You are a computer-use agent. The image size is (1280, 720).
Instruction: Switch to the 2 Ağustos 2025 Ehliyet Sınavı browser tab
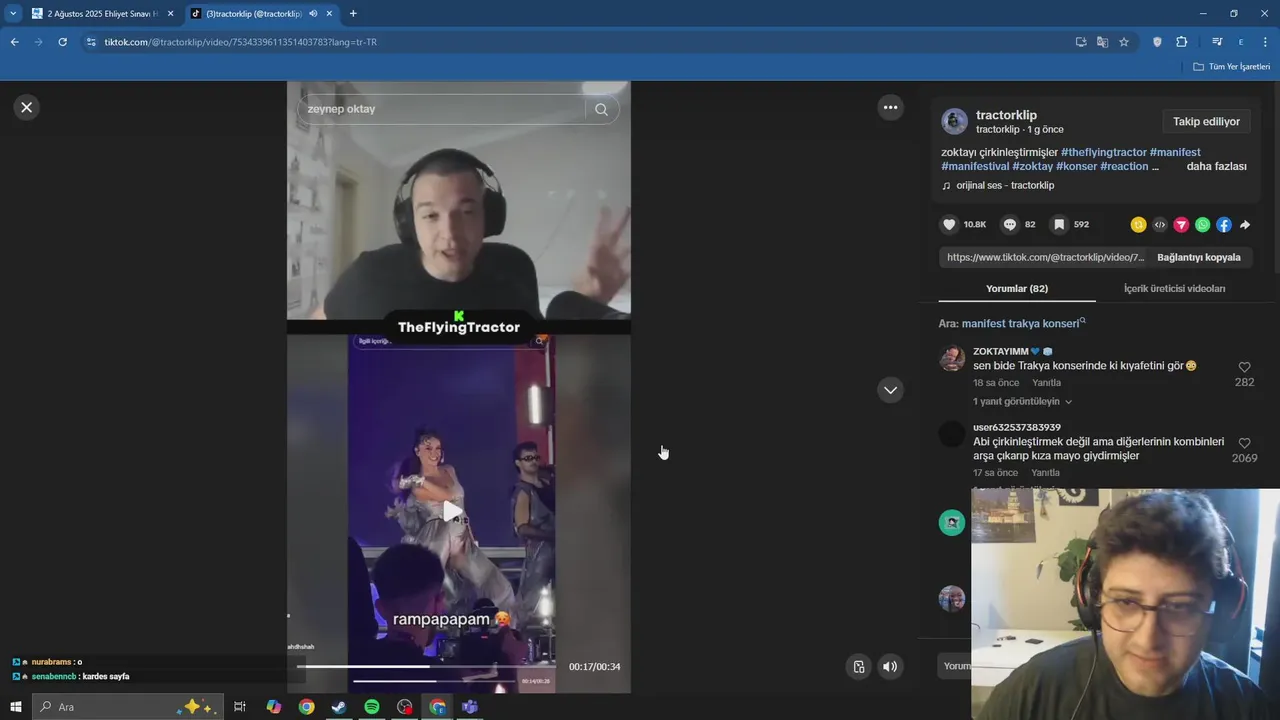click(102, 13)
